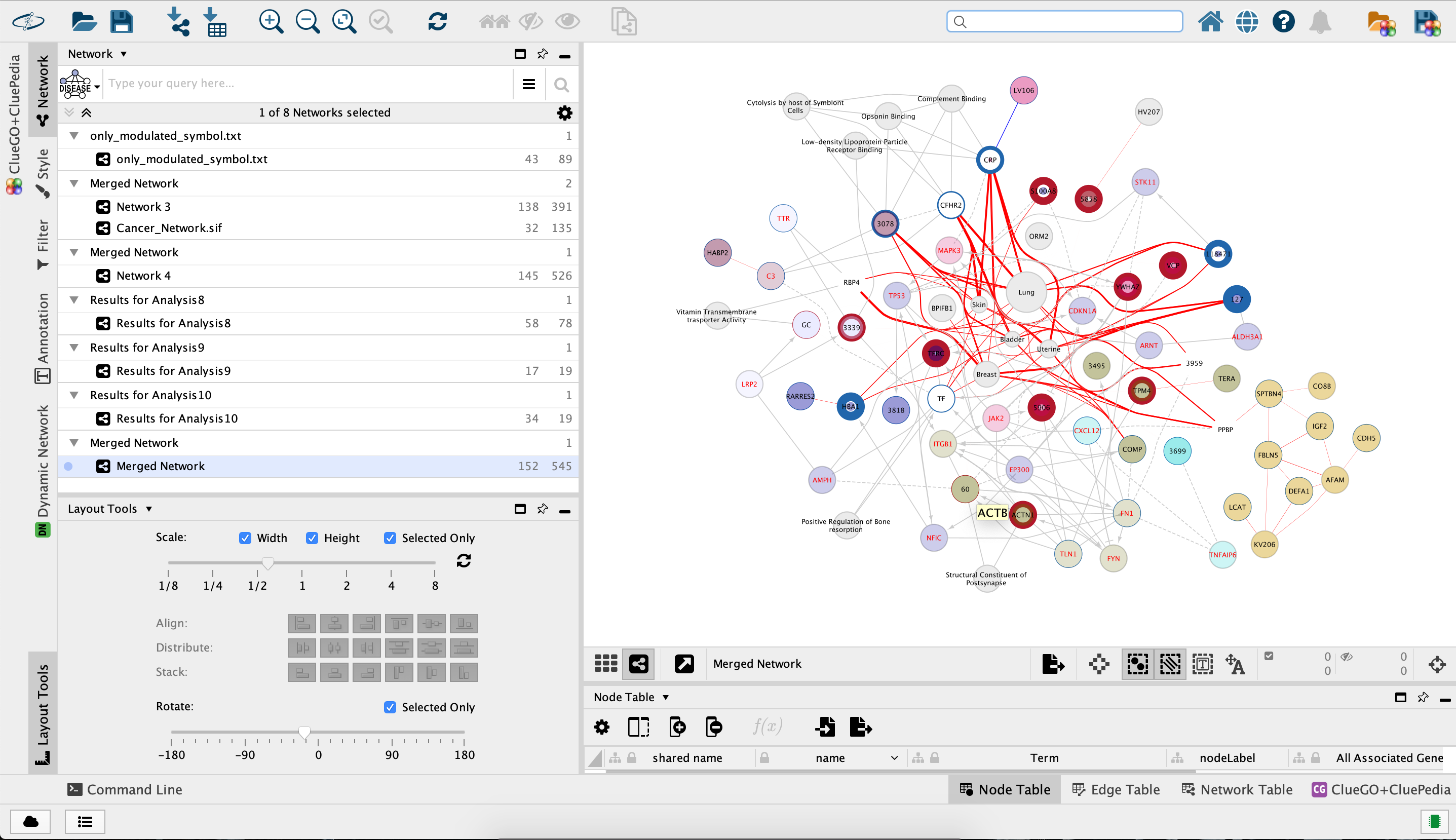Export network to file icon in view toolbar
The image size is (1456, 840).
[1053, 664]
